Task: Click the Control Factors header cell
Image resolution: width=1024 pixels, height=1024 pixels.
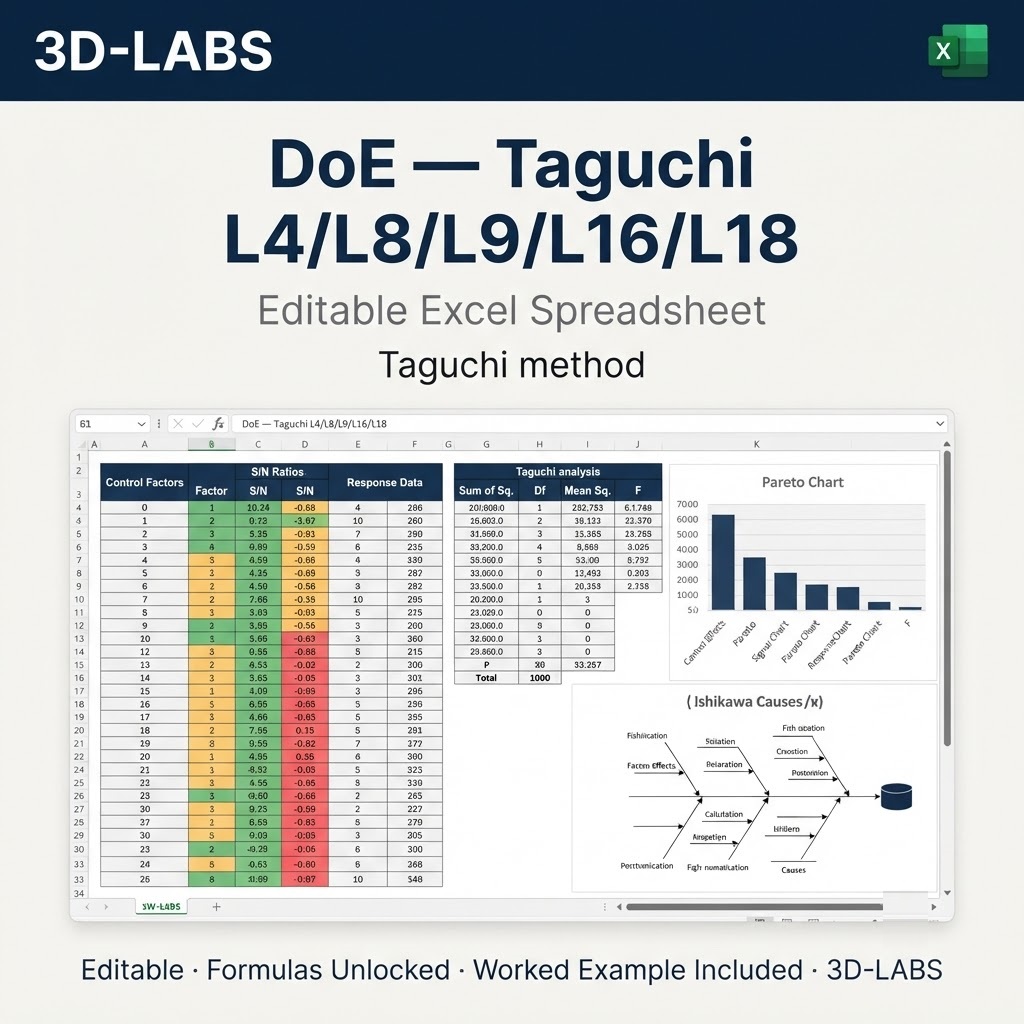Action: [x=144, y=483]
